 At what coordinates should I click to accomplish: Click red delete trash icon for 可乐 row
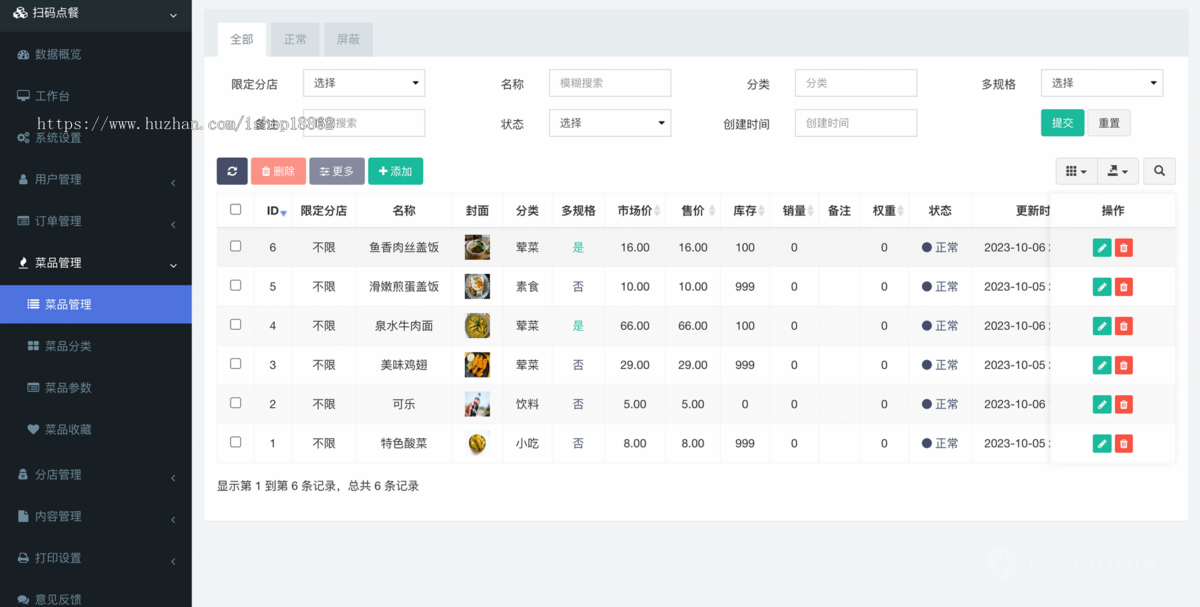[1123, 404]
